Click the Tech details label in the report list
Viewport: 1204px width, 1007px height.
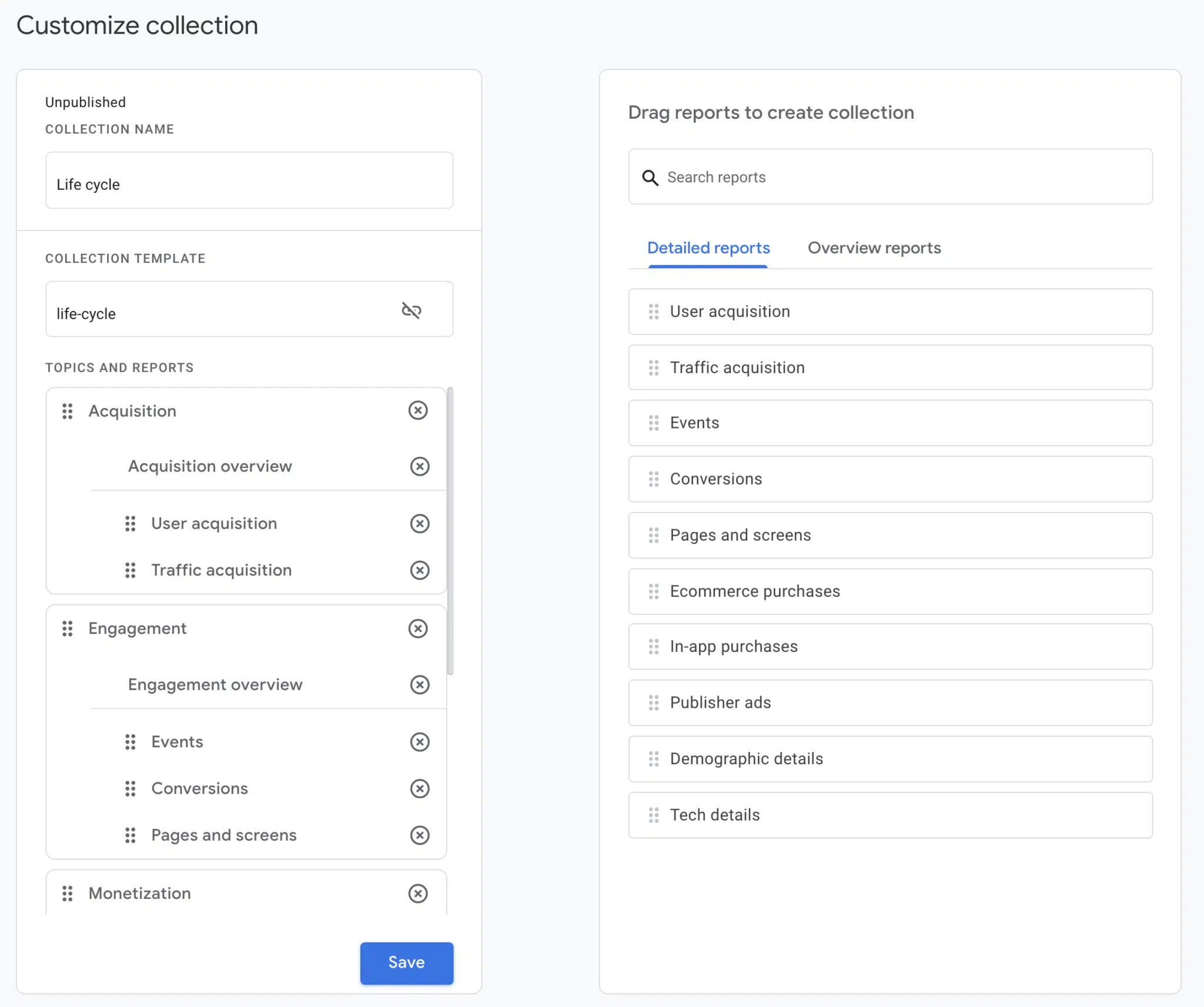tap(715, 815)
